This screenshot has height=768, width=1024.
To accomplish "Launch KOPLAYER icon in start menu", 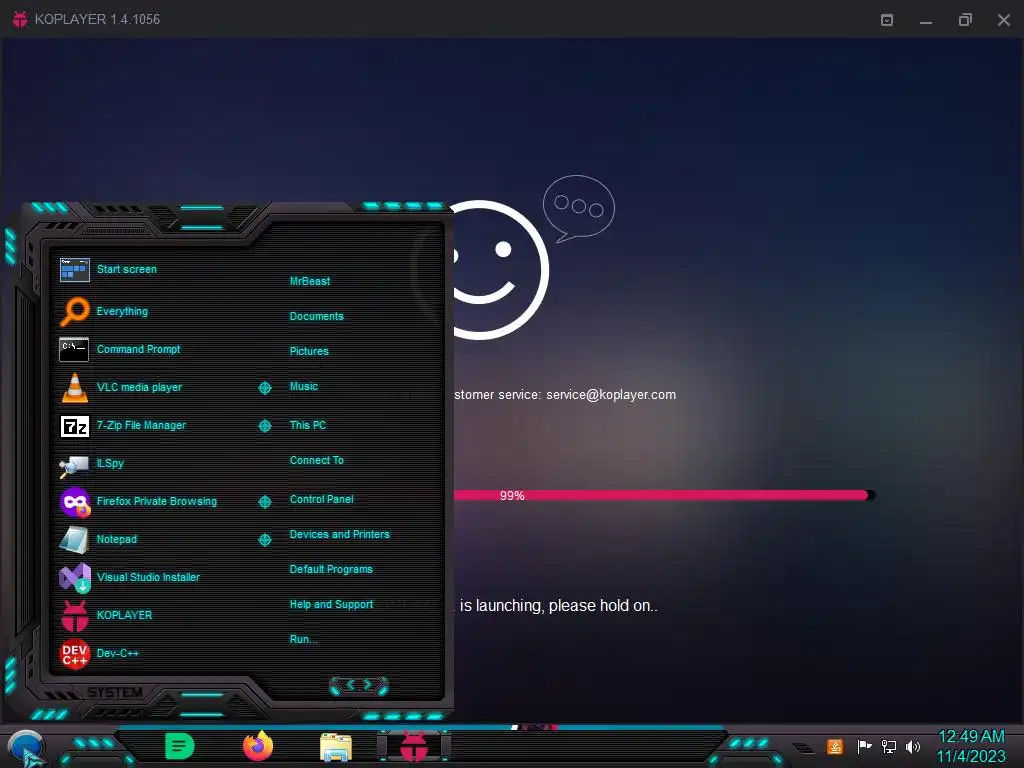I will click(74, 615).
